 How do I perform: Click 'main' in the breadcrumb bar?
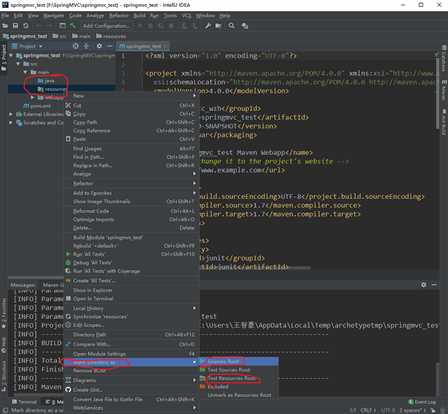[x=81, y=36]
